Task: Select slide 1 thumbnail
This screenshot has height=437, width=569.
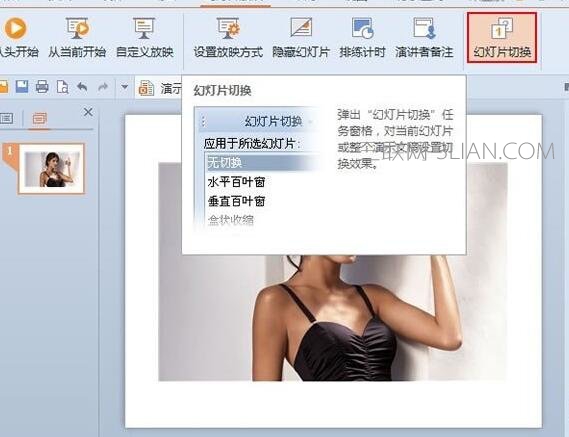Action: coord(52,169)
